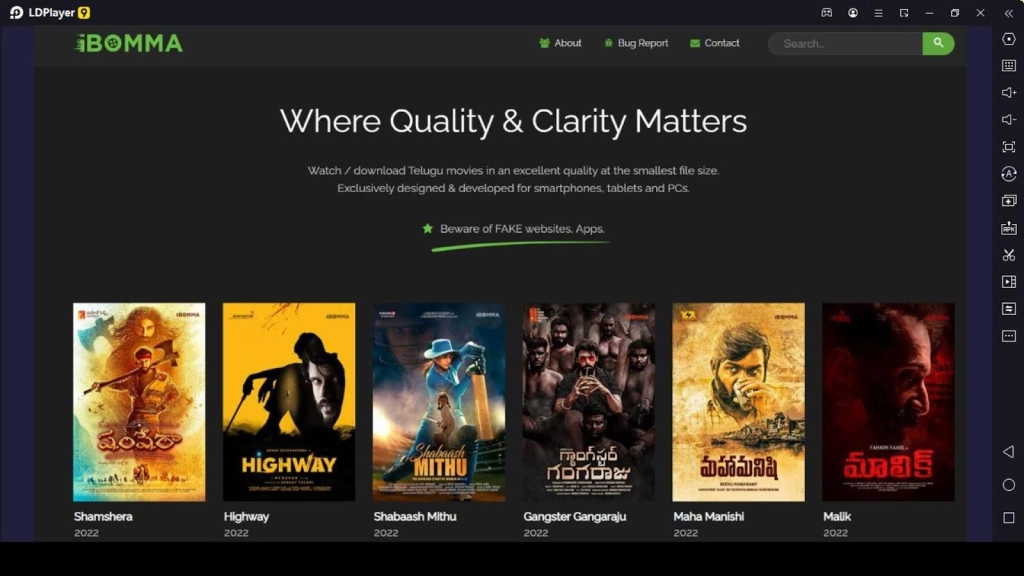Open LDPlayer gamepad icon in title bar
Screen dimensions: 1024x576
coord(827,12)
